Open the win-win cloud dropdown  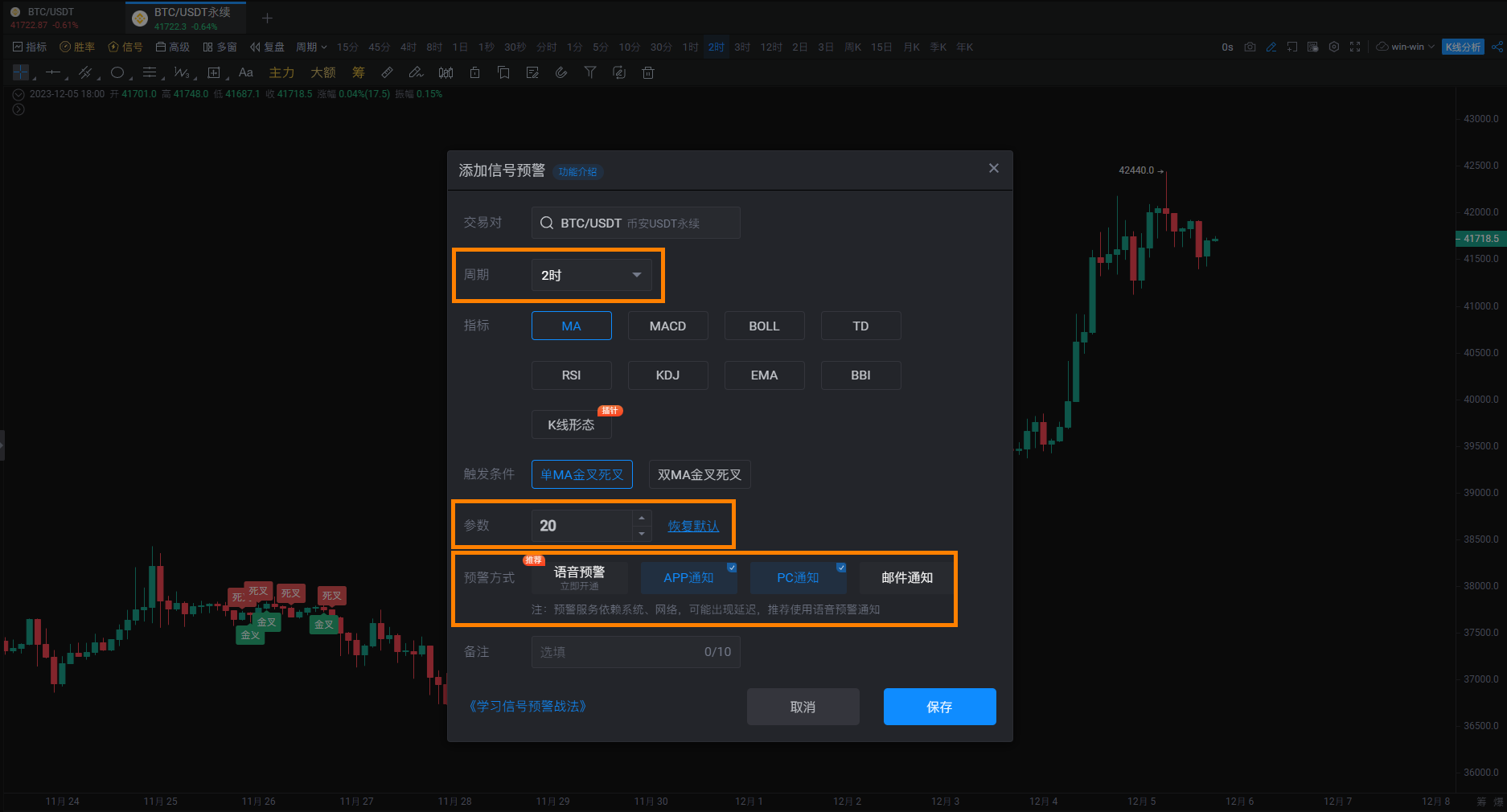(1406, 47)
